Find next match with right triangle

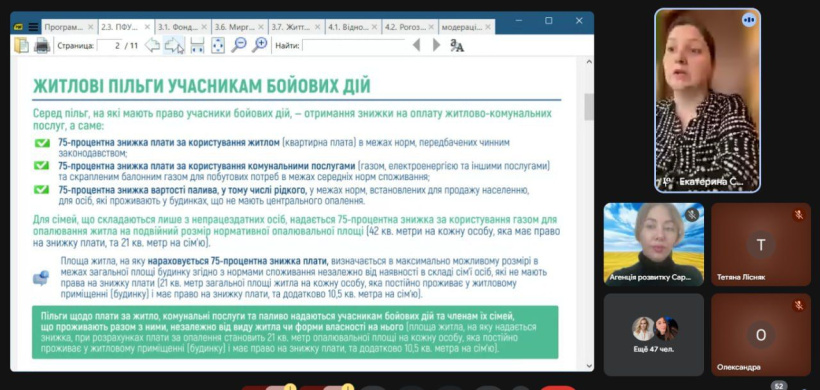click(x=436, y=45)
